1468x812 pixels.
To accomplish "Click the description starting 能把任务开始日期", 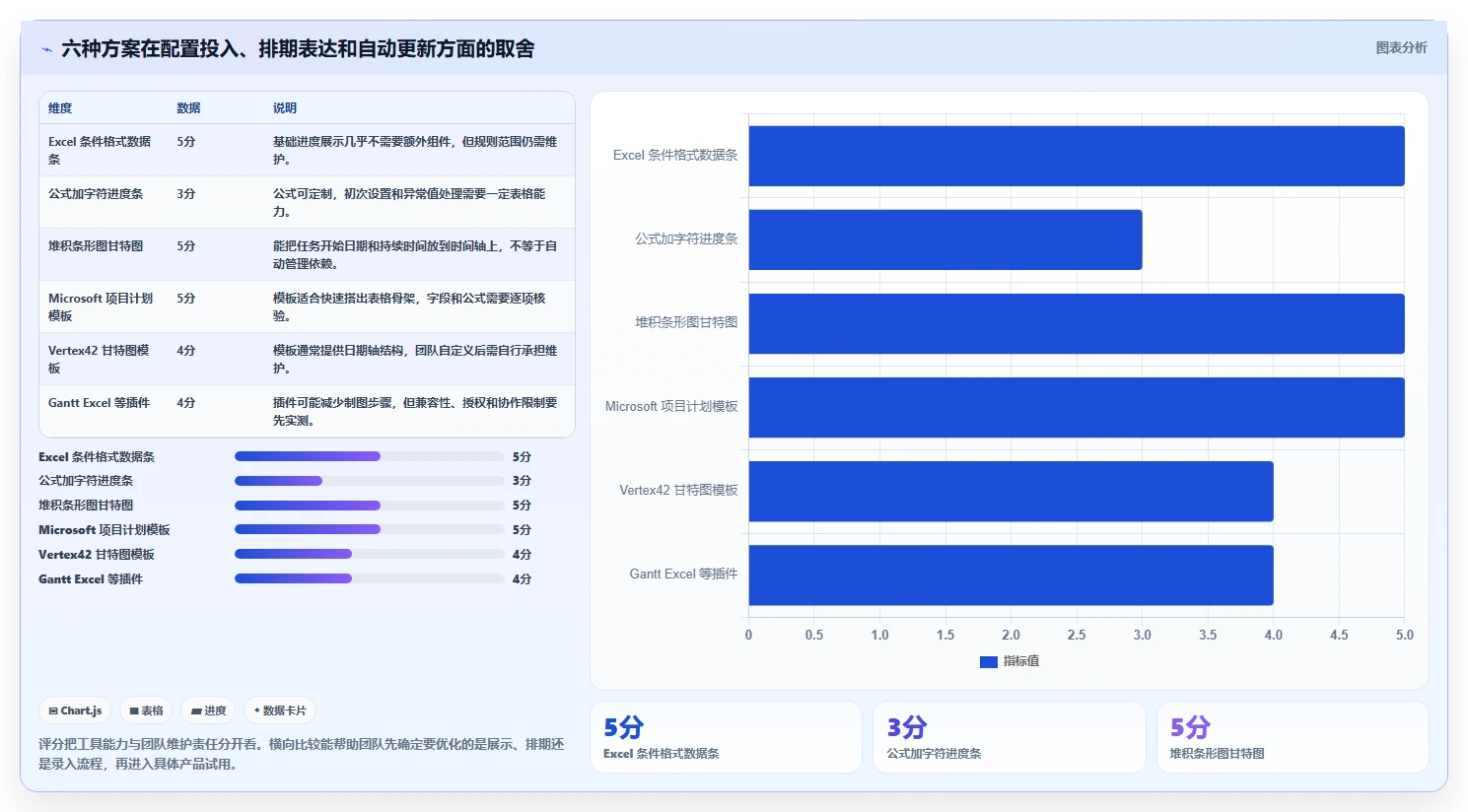I will pos(415,254).
